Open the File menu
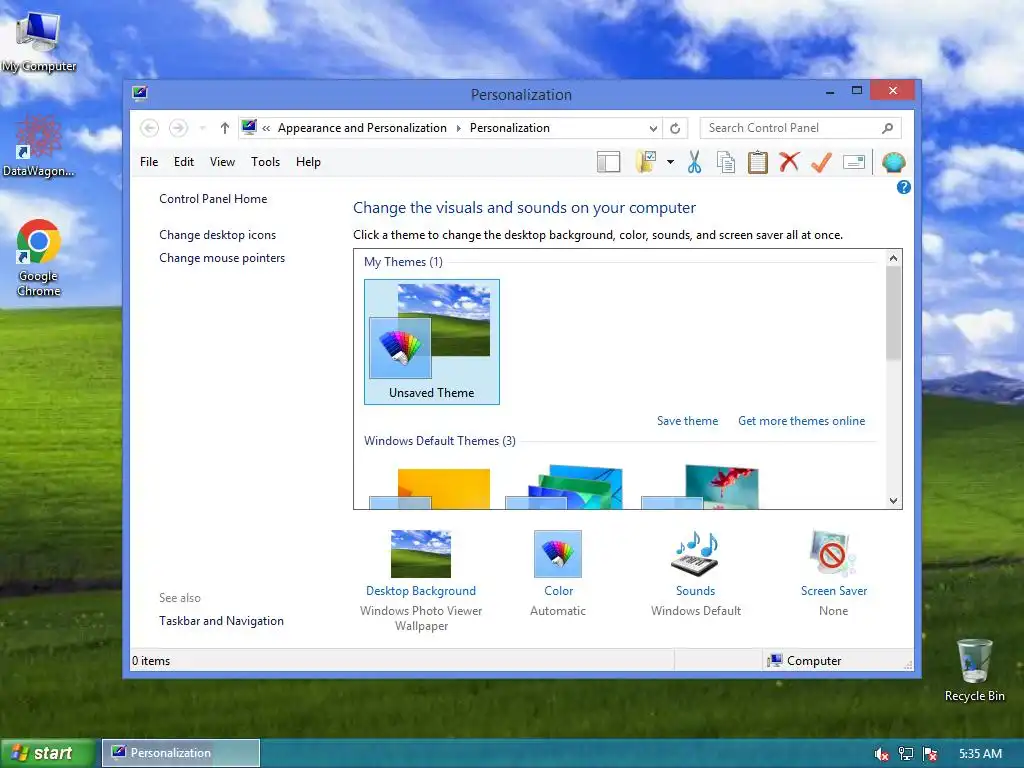This screenshot has width=1024, height=768. 149,162
